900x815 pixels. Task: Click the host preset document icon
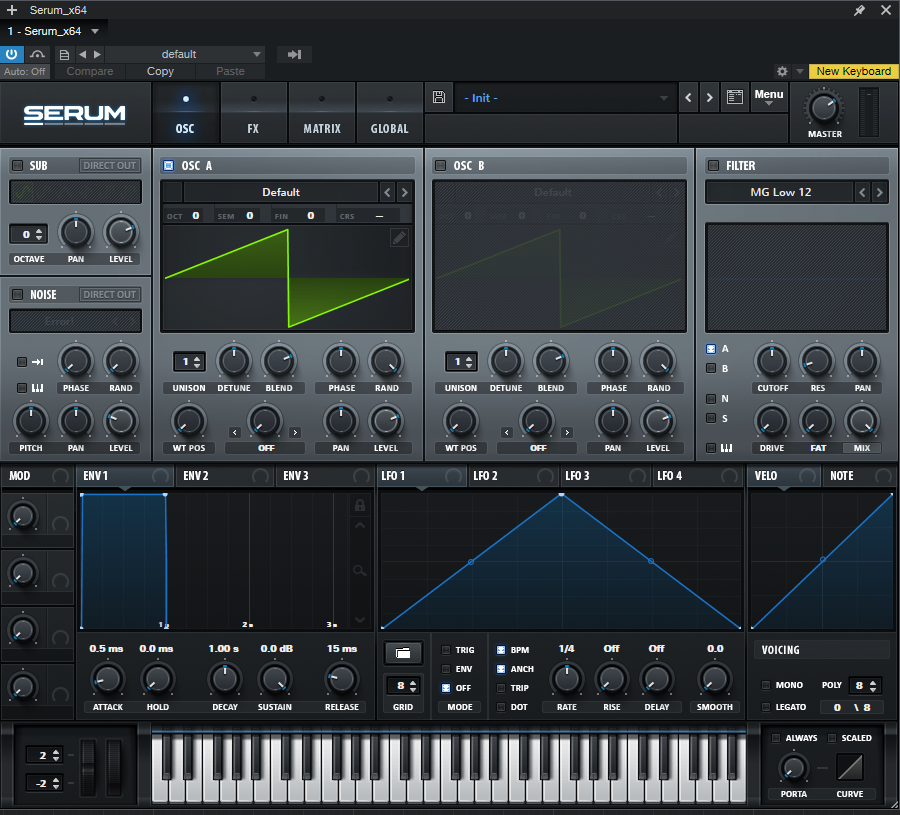(64, 55)
